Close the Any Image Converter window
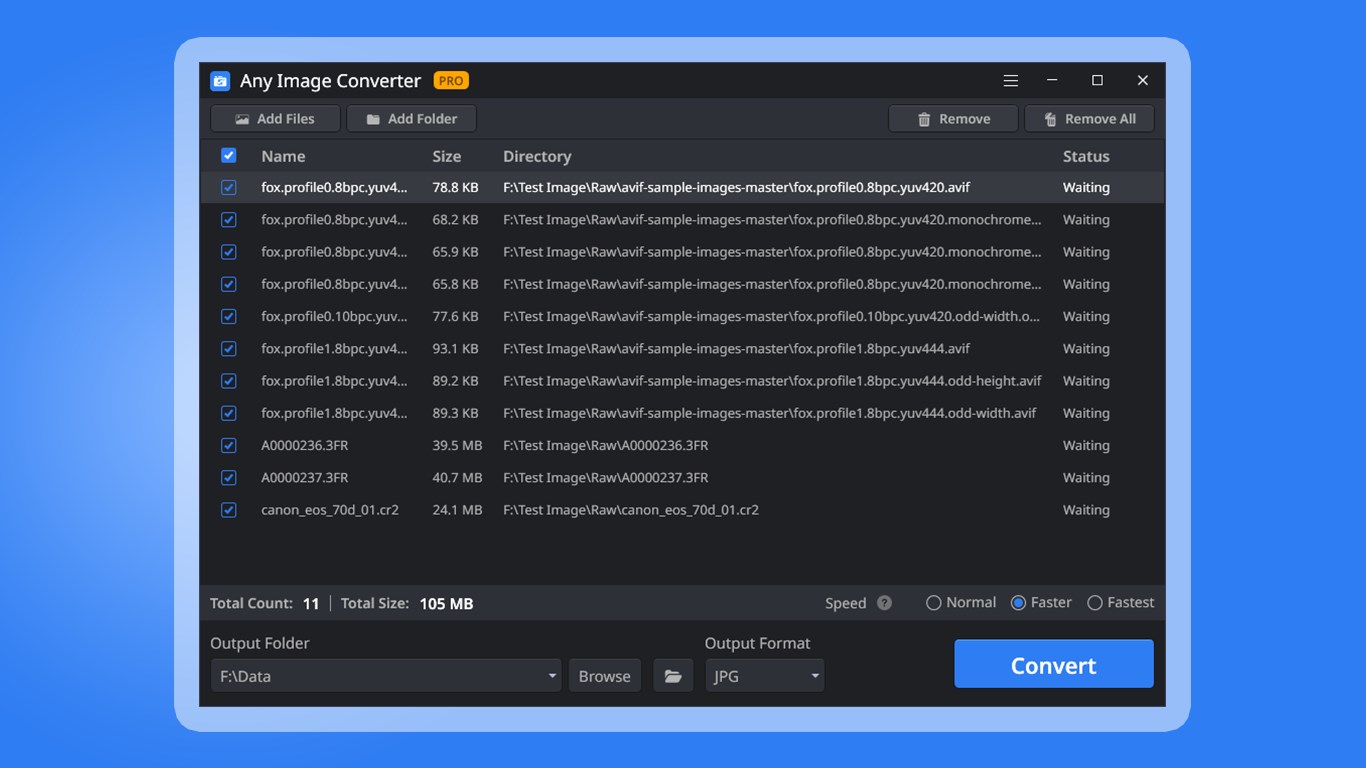 1143,80
